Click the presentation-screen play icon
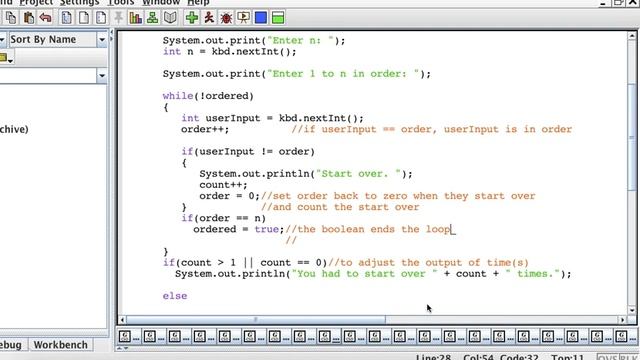640x360 pixels. point(243,18)
